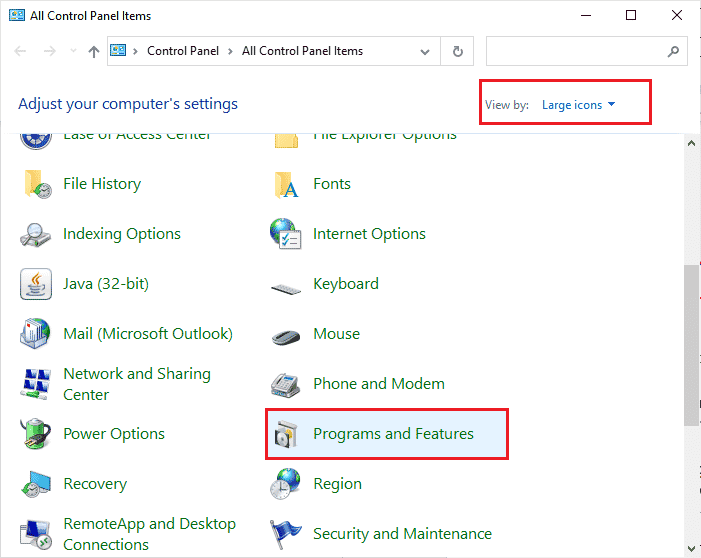Click the Phone and Modem icon
Screen dimensions: 701x558
[x=285, y=385]
